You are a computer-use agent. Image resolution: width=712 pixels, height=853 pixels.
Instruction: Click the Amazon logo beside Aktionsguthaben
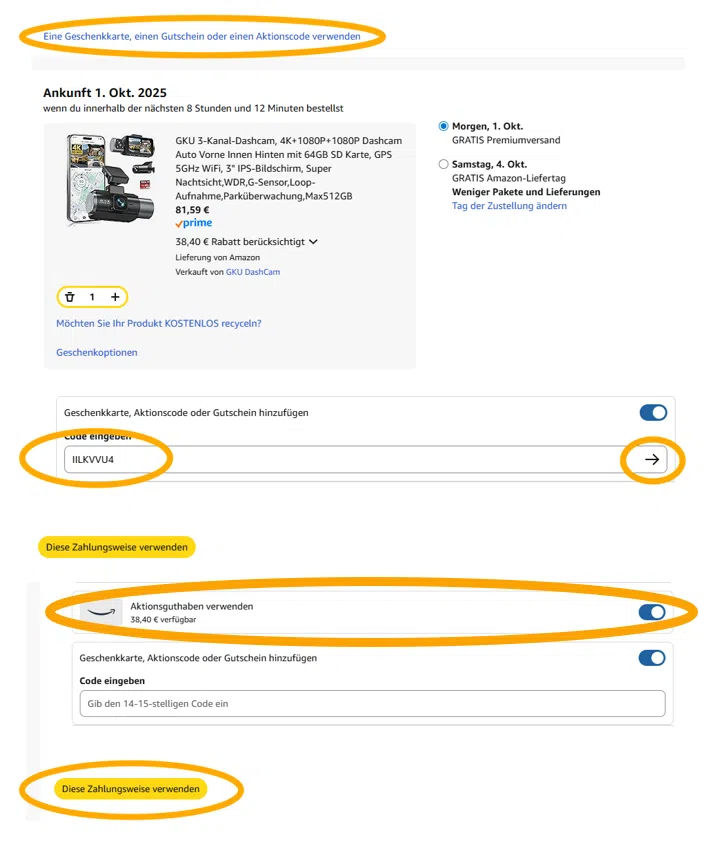[x=101, y=611]
